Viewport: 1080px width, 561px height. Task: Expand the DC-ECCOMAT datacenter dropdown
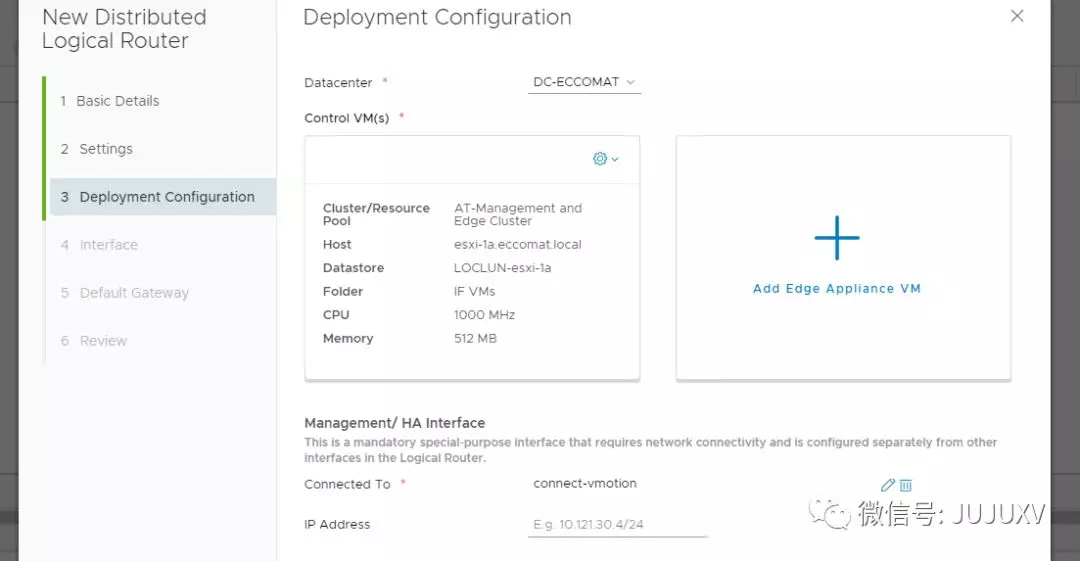pos(585,82)
